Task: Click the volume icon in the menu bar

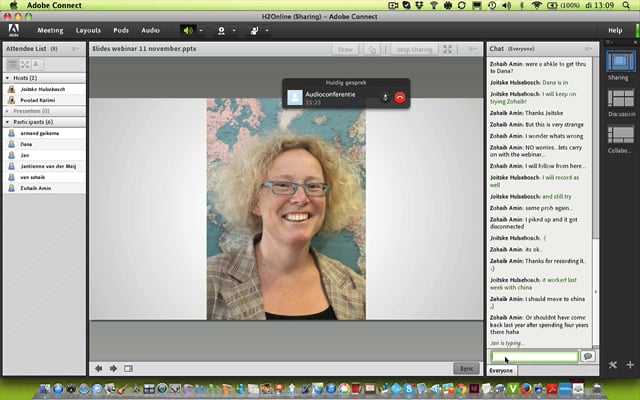Action: tap(507, 5)
